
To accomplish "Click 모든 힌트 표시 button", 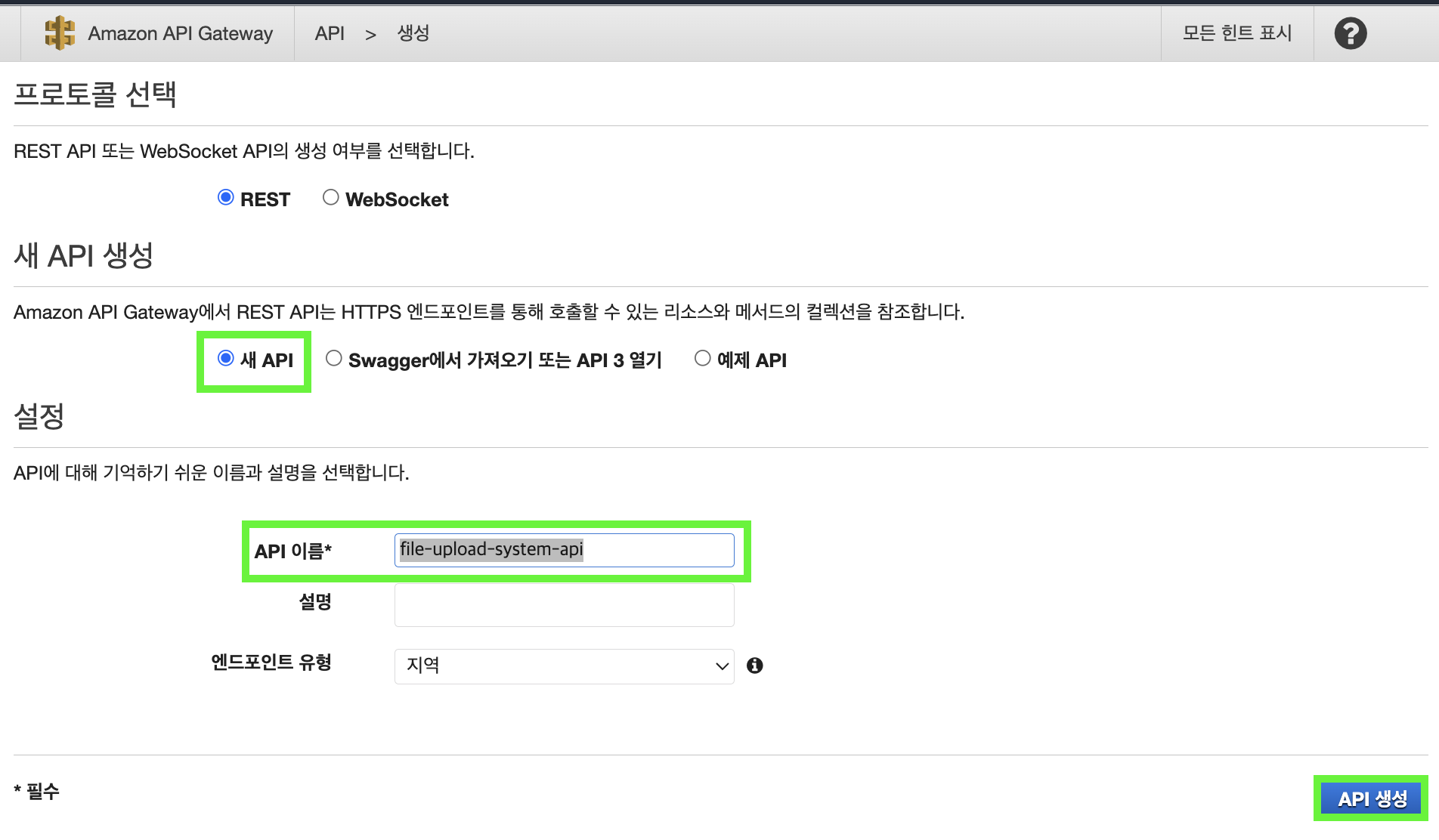I will click(1237, 33).
